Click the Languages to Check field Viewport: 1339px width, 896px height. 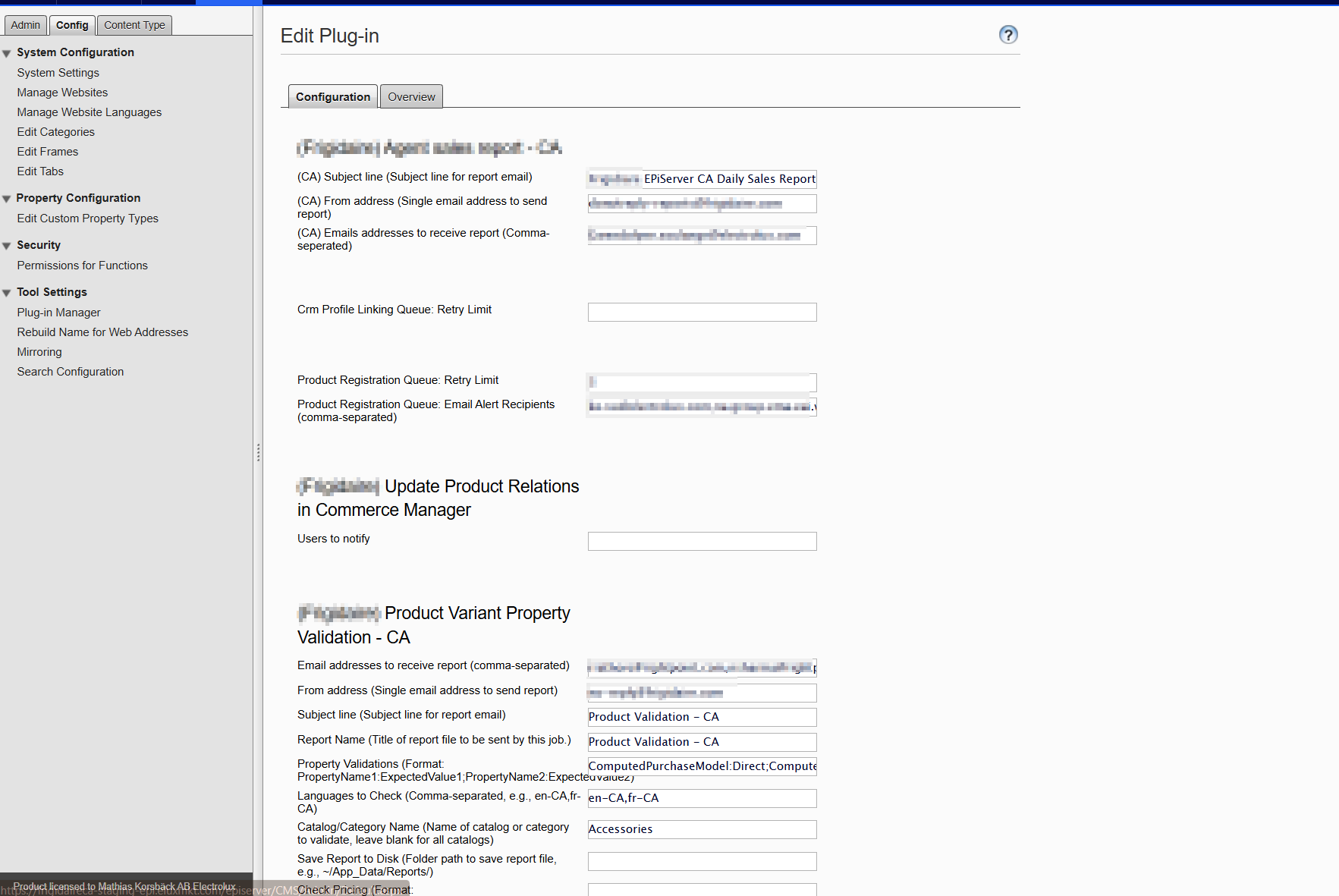(701, 798)
